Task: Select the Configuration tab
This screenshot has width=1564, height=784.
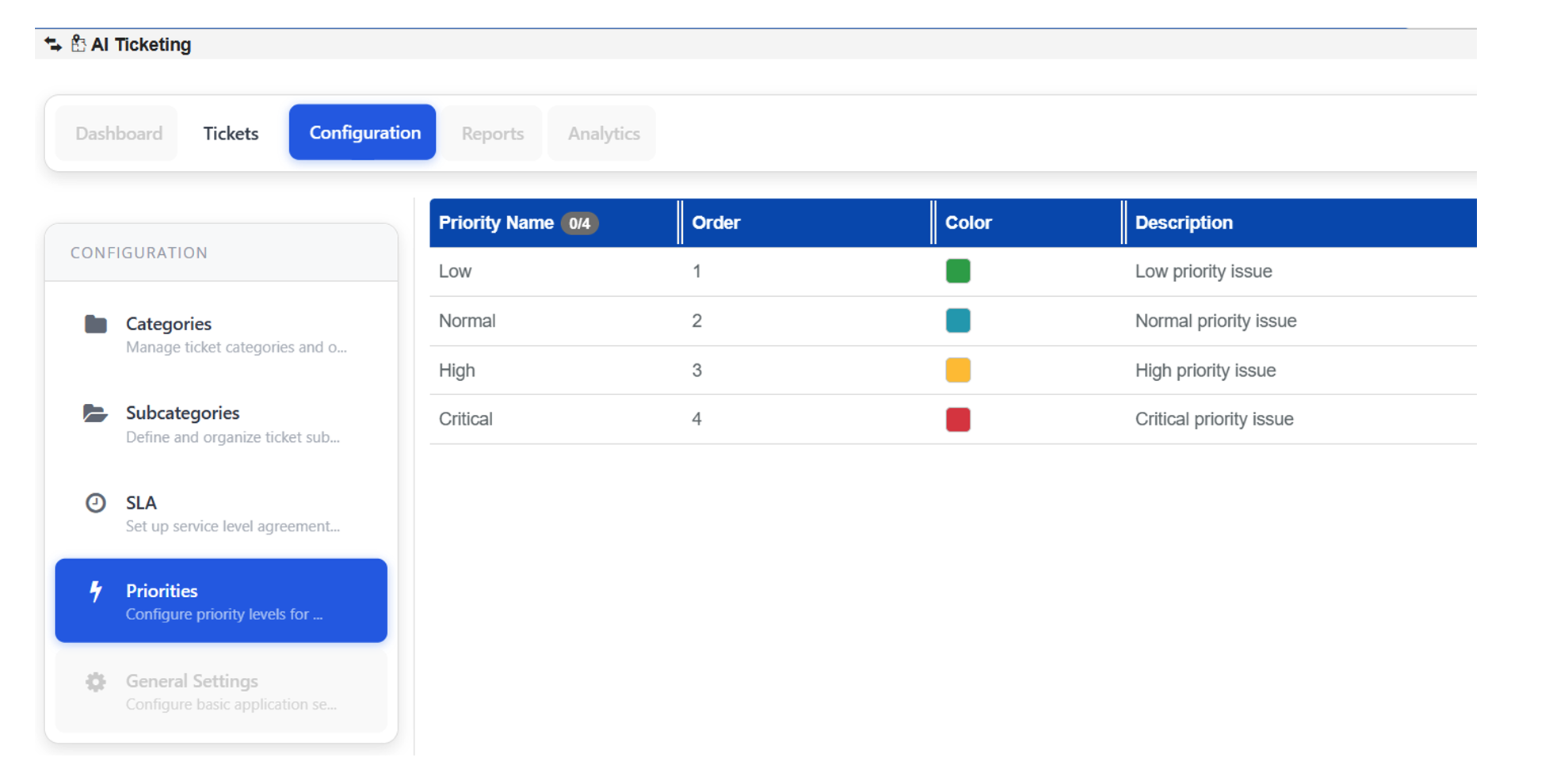Action: click(364, 132)
